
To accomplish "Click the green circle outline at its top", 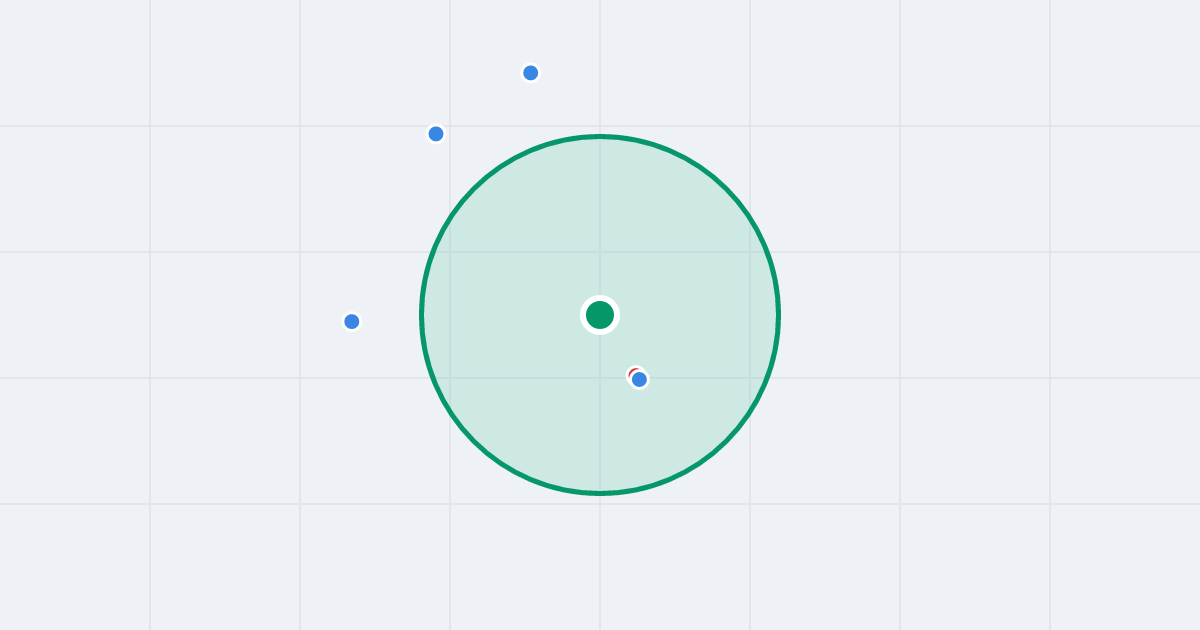I will tap(600, 136).
